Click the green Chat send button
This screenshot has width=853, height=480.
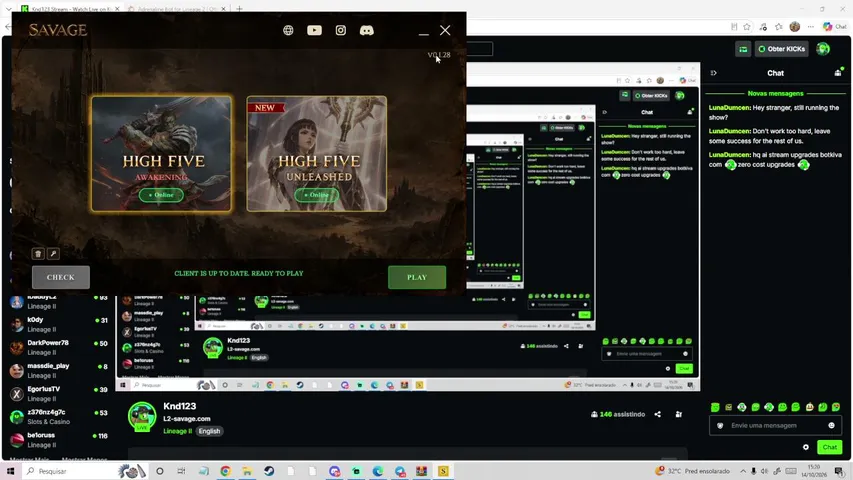(830, 447)
